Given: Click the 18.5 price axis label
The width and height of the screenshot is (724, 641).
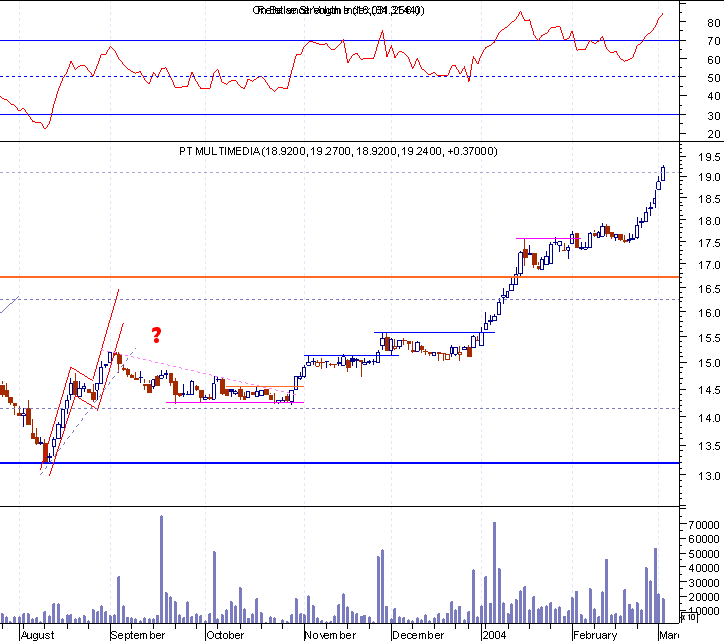Looking at the screenshot, I should click(x=709, y=199).
